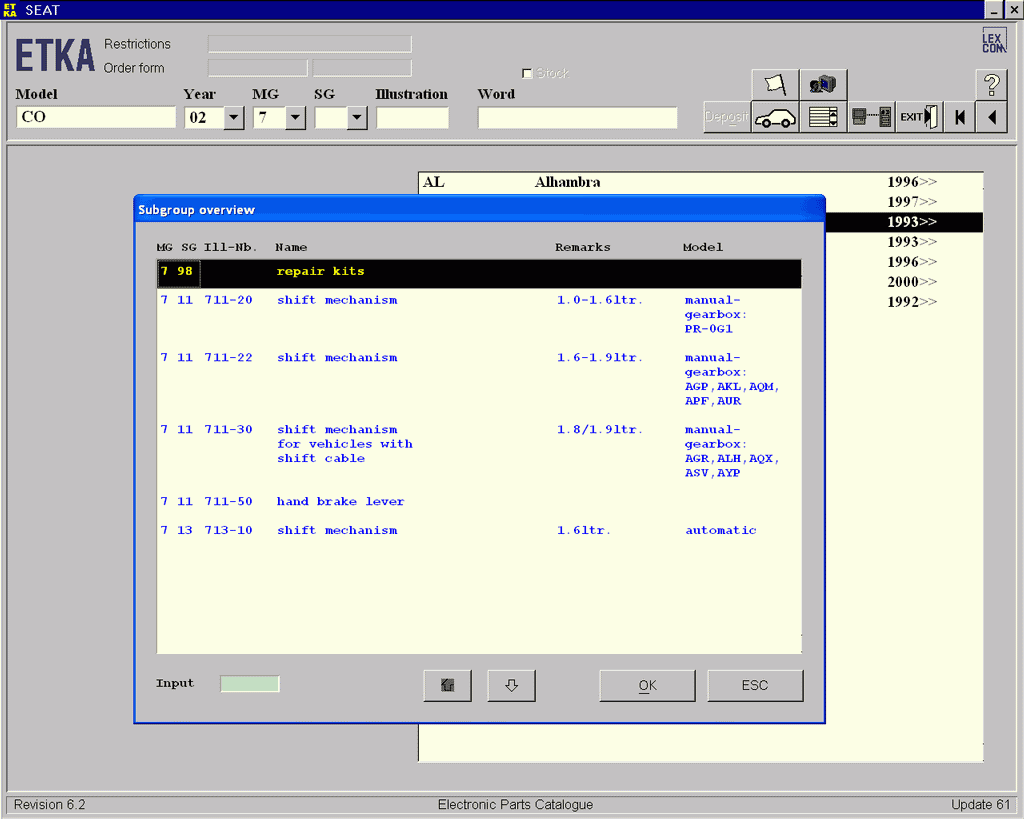Click the LEXCOM logo icon
The image size is (1024, 819).
(994, 40)
